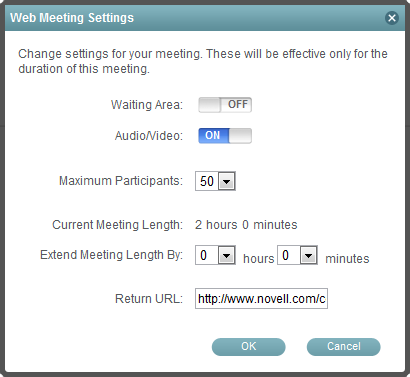Focus the Return URL text field

point(261,299)
